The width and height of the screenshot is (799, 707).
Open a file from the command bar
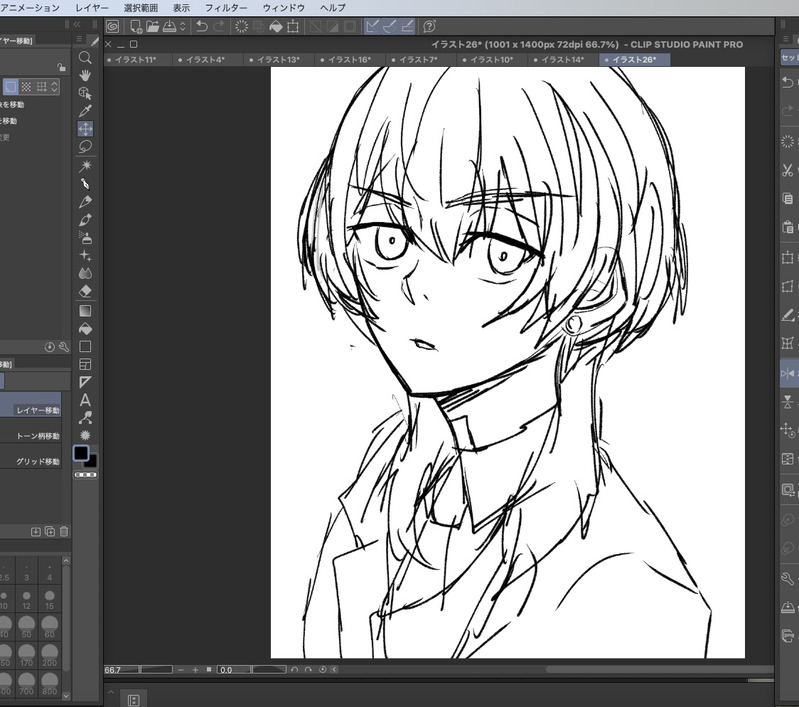[152, 26]
